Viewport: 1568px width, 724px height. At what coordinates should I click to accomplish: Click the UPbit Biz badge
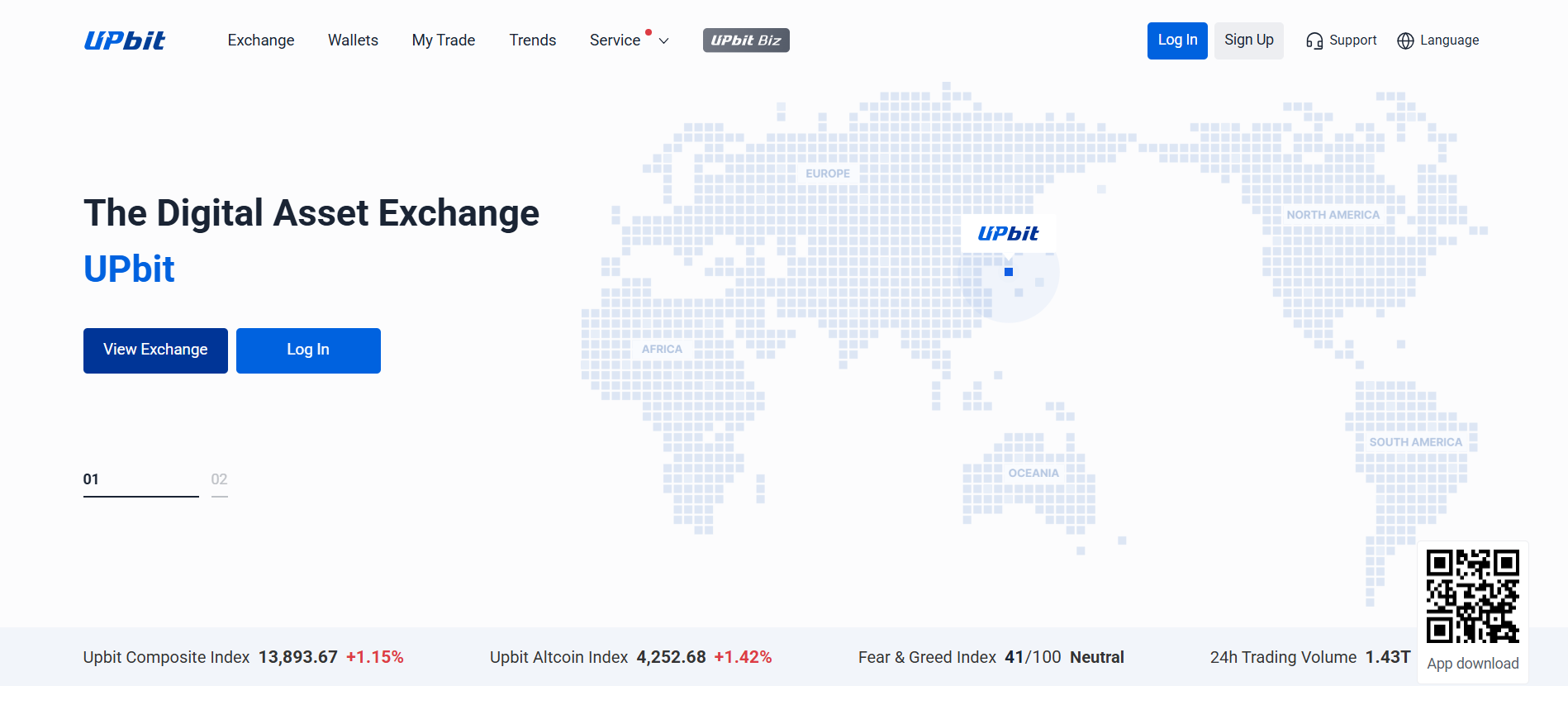745,40
